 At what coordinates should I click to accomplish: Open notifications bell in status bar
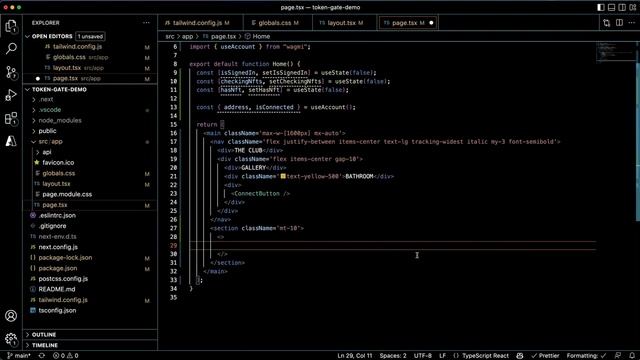(x=632, y=356)
